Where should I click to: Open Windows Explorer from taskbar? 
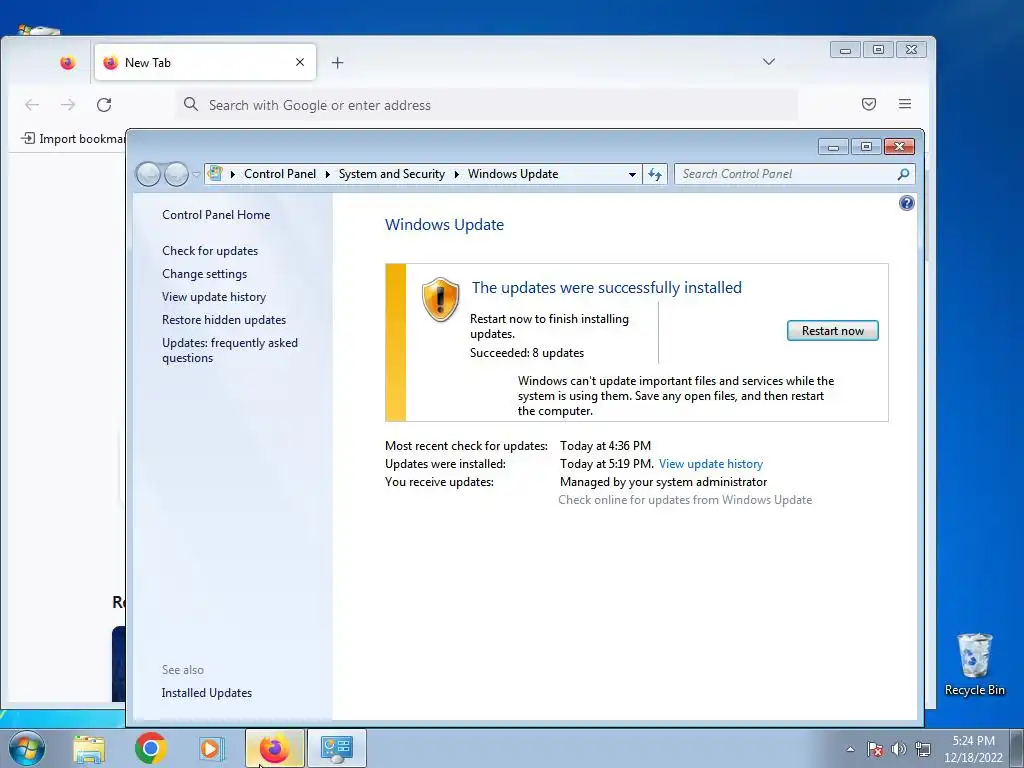tap(89, 748)
